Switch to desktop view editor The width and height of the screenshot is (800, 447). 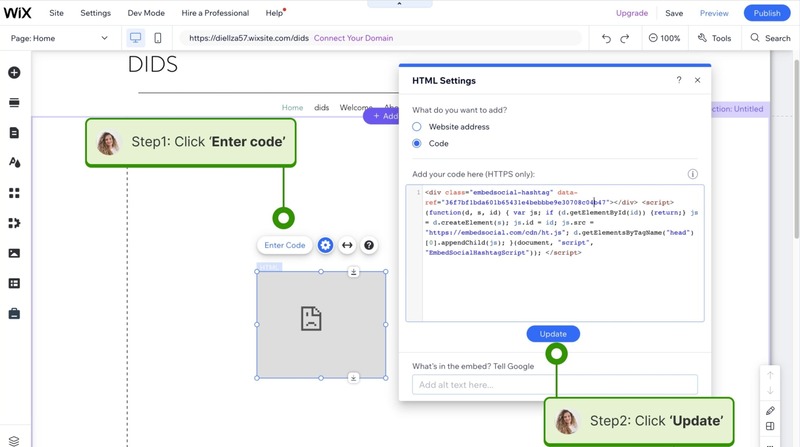coord(135,38)
